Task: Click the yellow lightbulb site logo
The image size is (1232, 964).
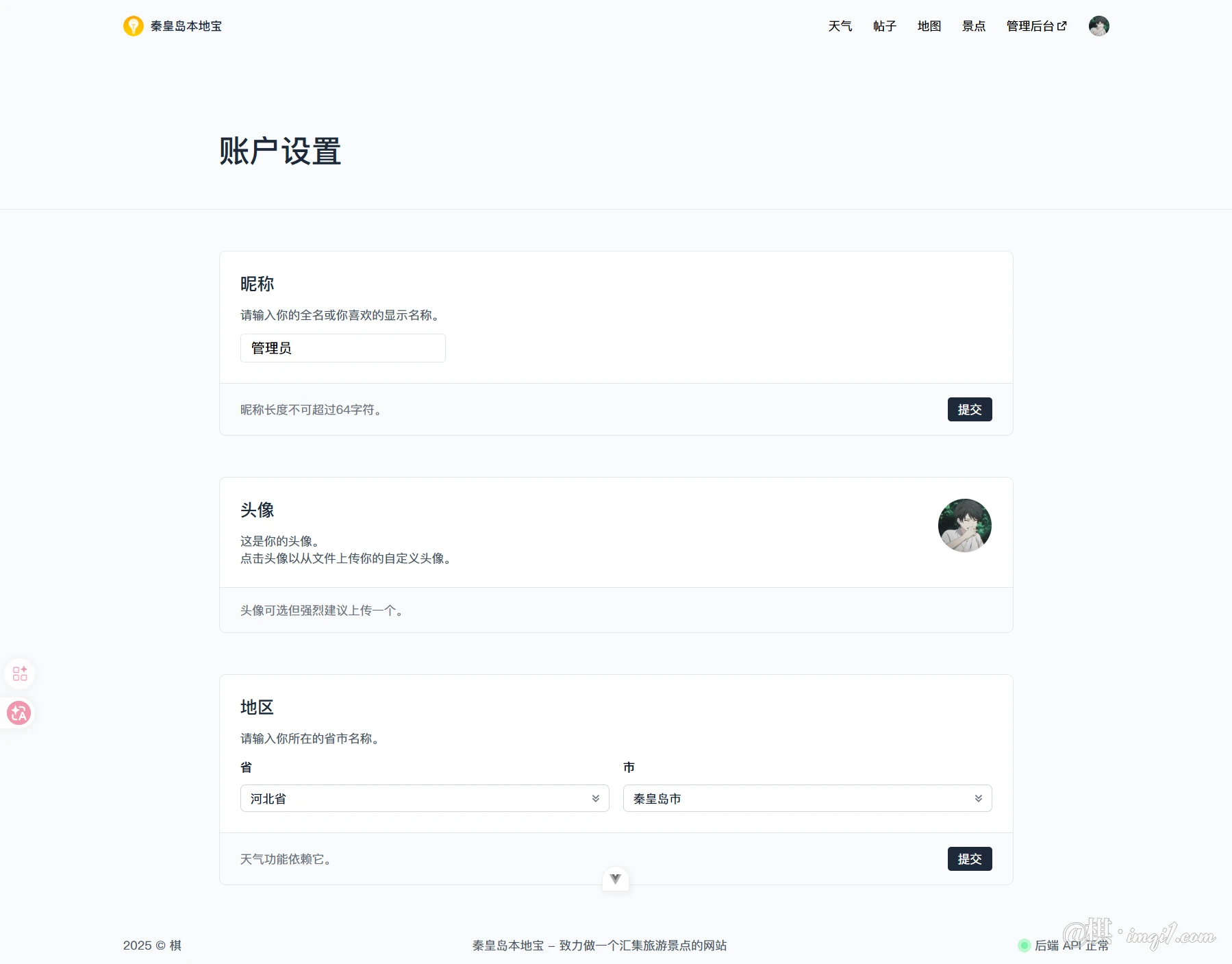Action: (133, 26)
